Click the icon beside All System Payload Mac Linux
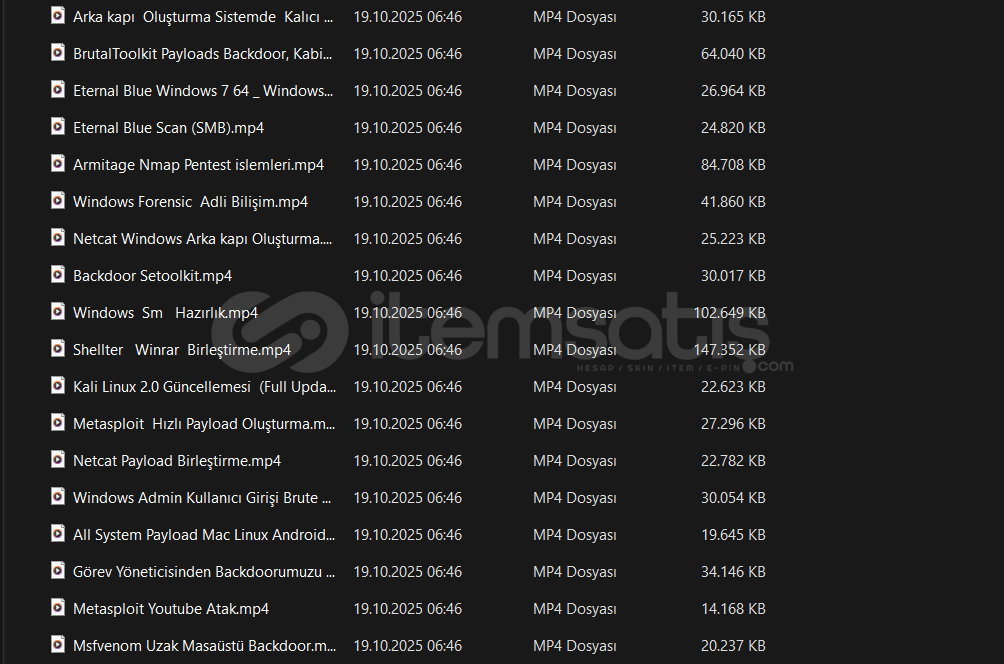This screenshot has width=1004, height=664. [58, 534]
